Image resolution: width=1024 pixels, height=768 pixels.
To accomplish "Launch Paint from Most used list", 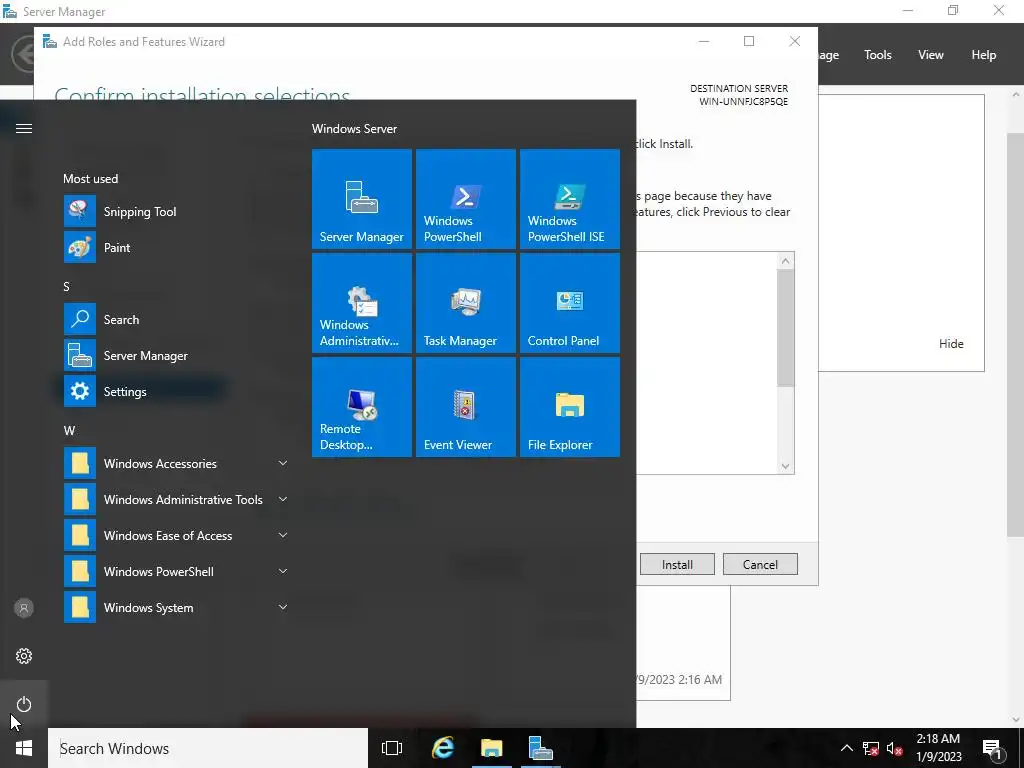I will (x=176, y=248).
